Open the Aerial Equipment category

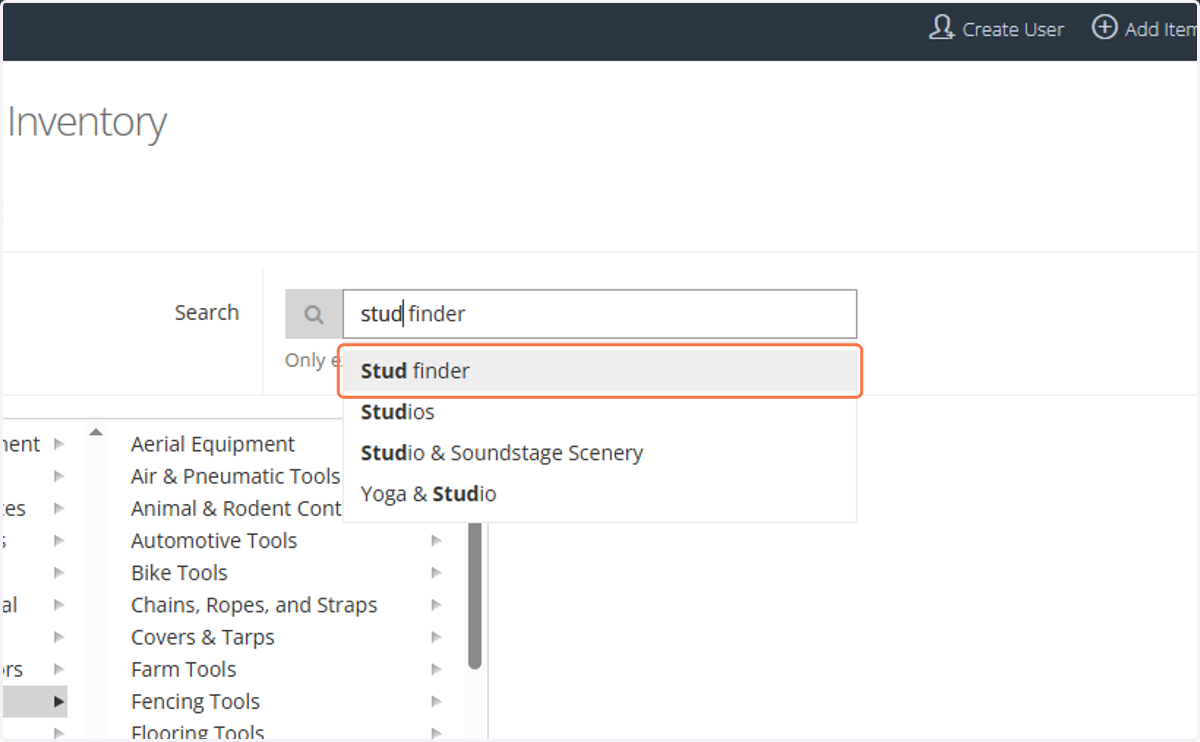click(213, 444)
